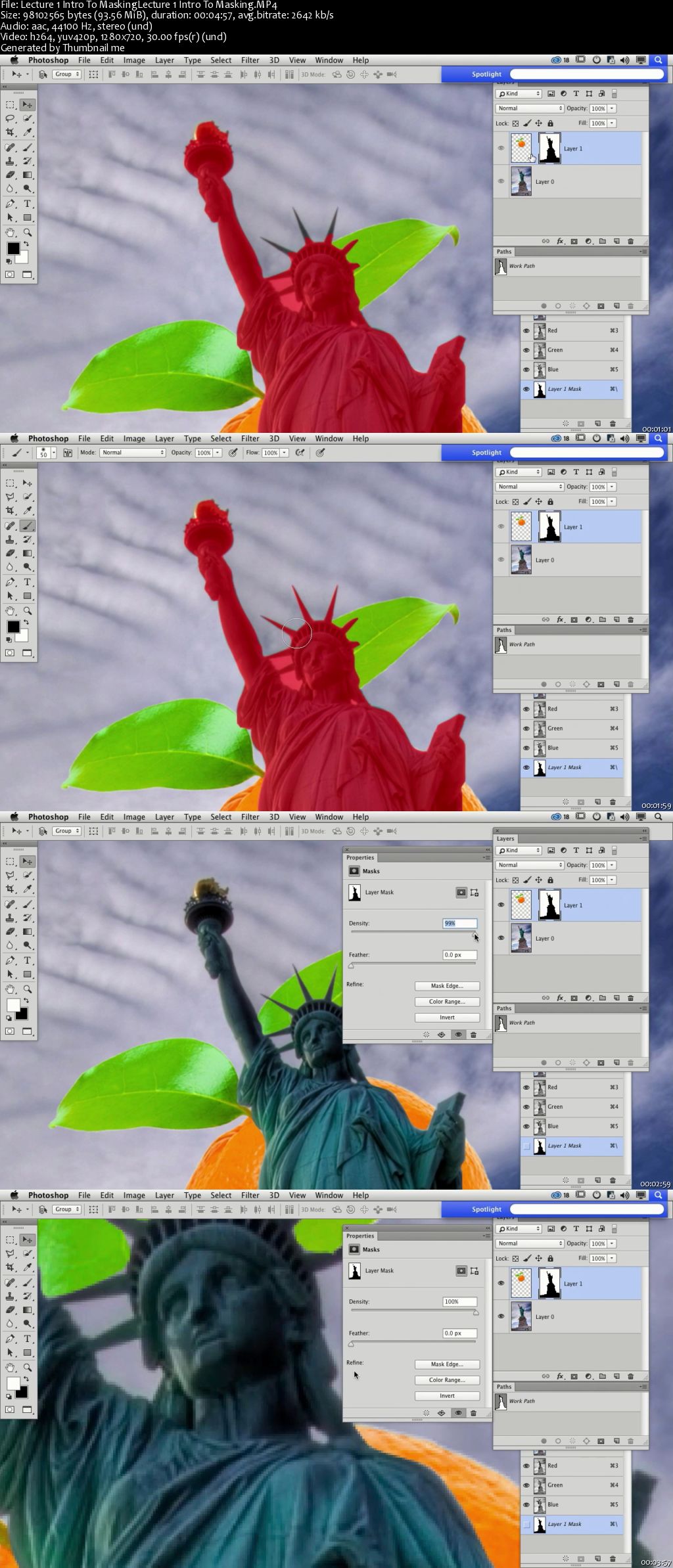The image size is (673, 1568).
Task: Select the Clone Stamp tool in the 00:03:57 frame toolbox
Action: 11,1296
